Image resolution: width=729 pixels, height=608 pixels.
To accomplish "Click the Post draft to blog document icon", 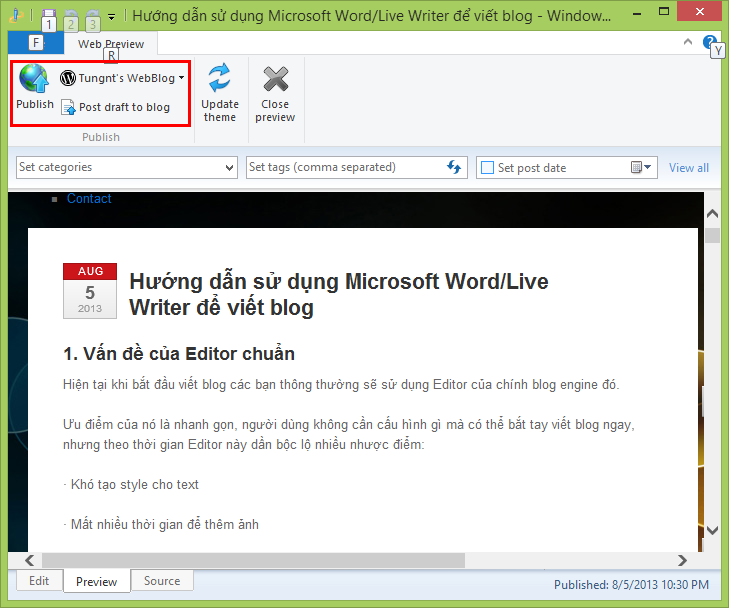I will (68, 107).
